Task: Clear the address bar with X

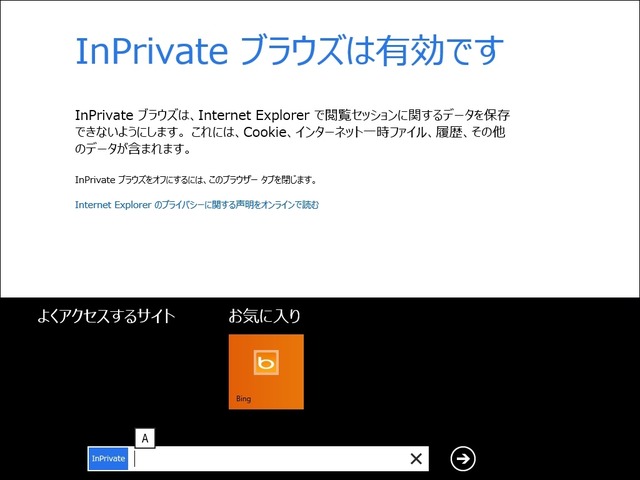Action: pos(416,458)
